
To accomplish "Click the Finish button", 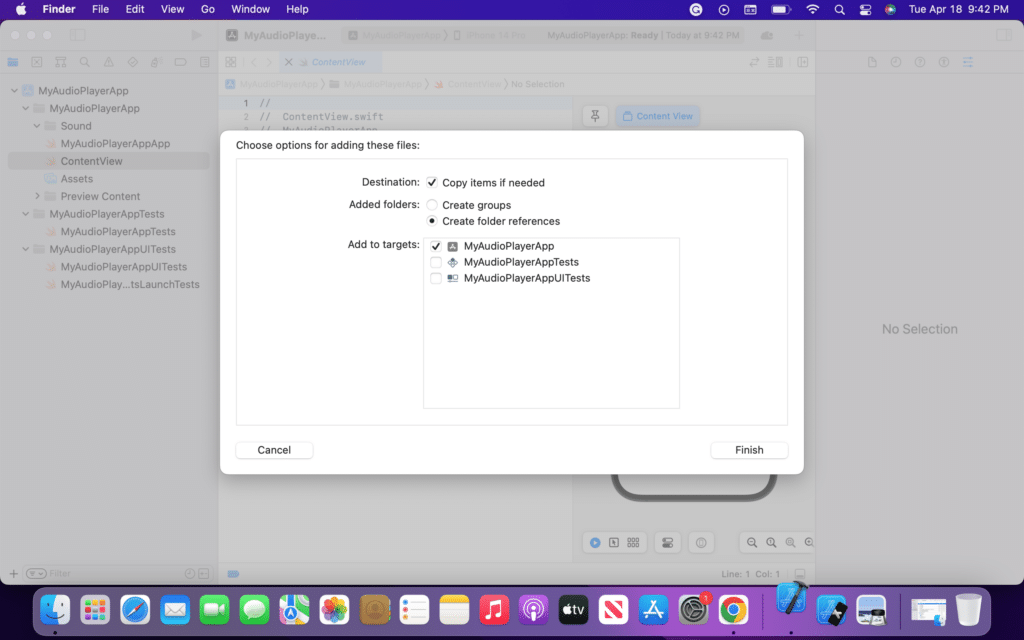I will tap(748, 450).
